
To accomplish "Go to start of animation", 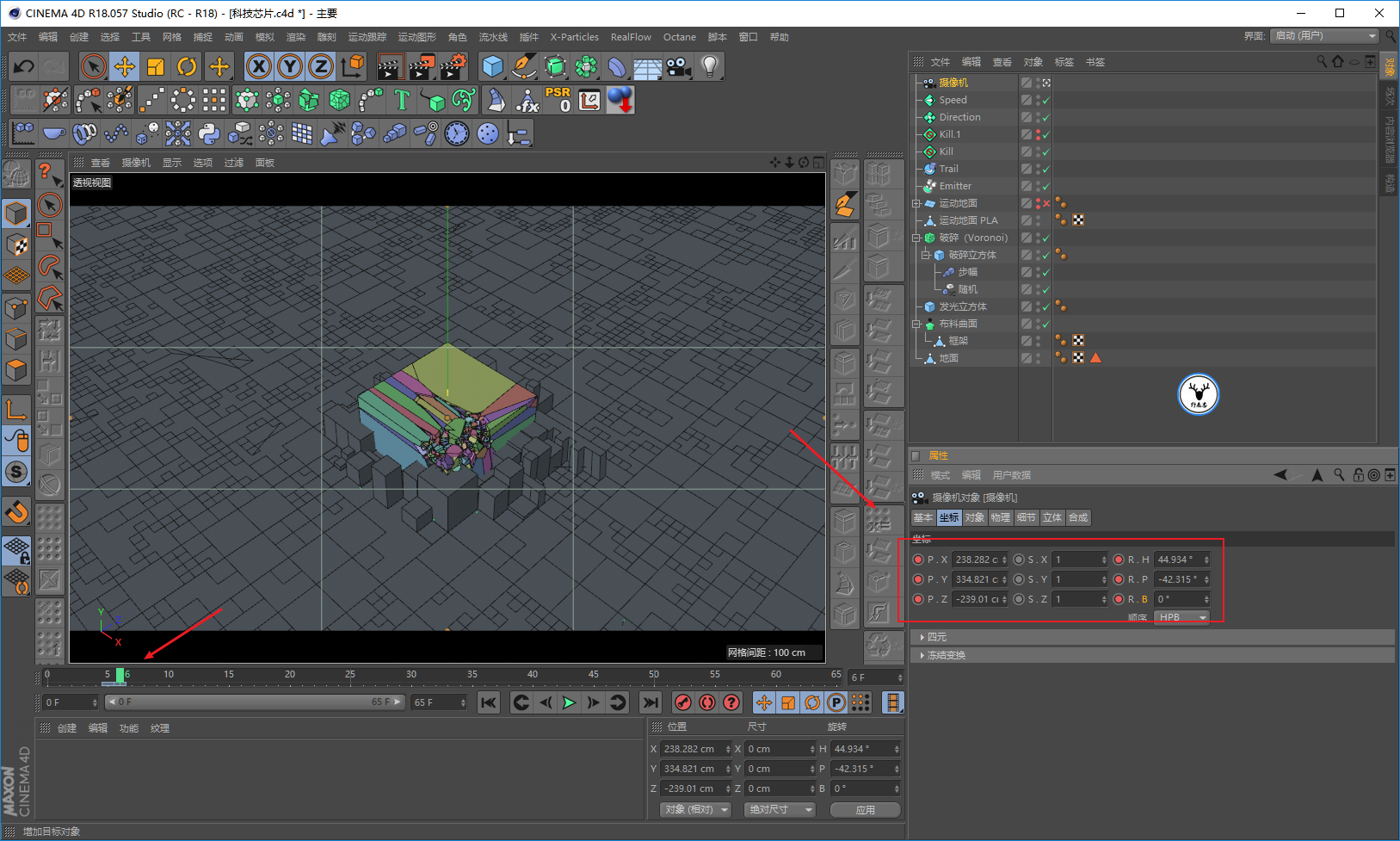I will click(x=489, y=702).
